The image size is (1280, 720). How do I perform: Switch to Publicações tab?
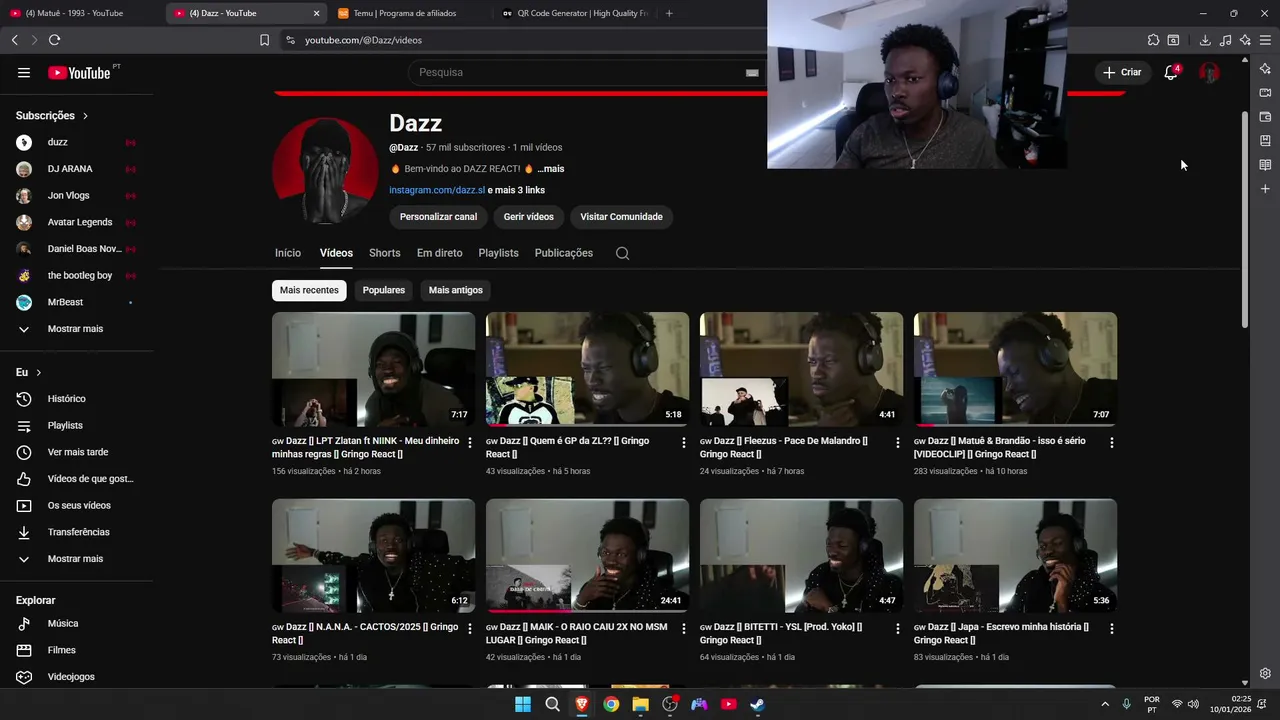coord(564,253)
